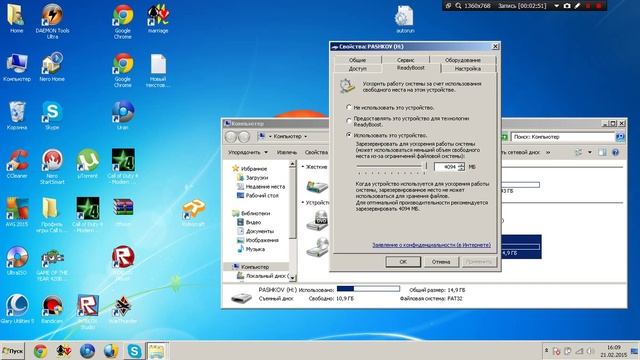
Task: Open the view options dropdown arrow in Explorer
Action: tap(590, 152)
